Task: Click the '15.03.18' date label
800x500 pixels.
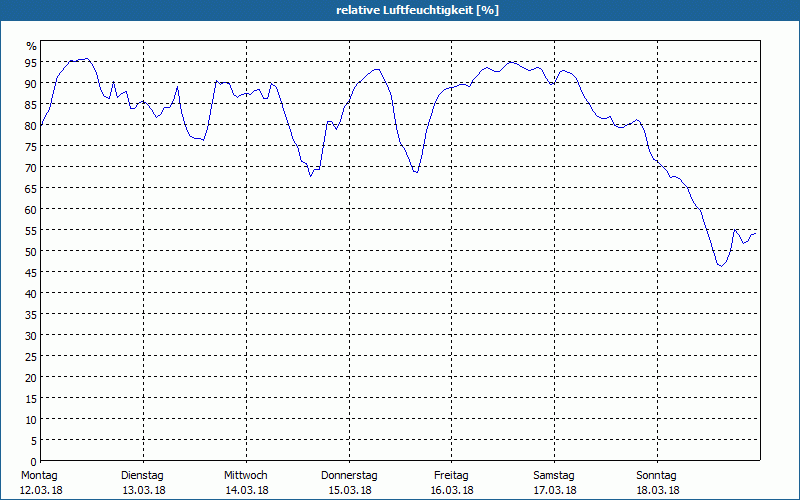Action: (349, 490)
